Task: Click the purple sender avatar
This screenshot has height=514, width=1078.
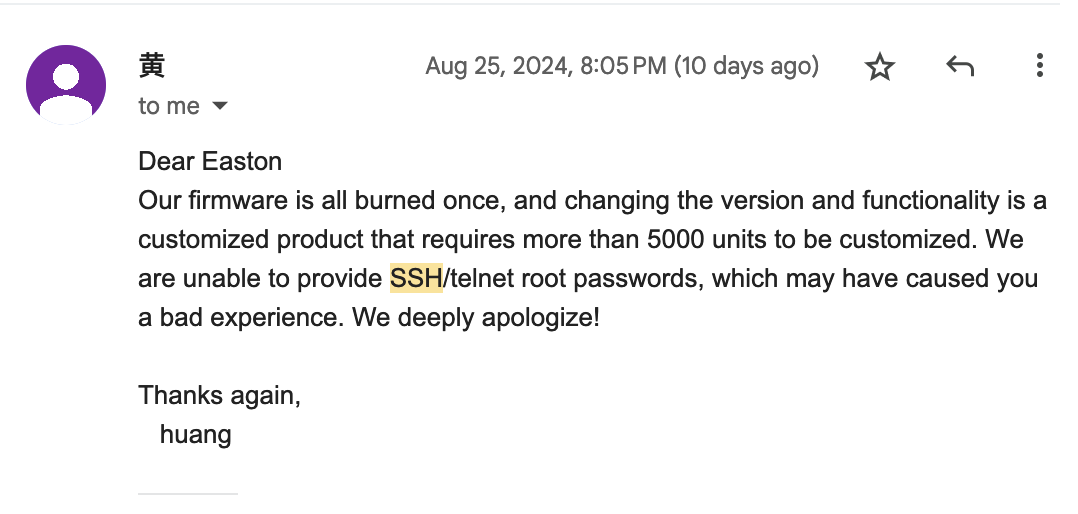Action: (x=66, y=85)
